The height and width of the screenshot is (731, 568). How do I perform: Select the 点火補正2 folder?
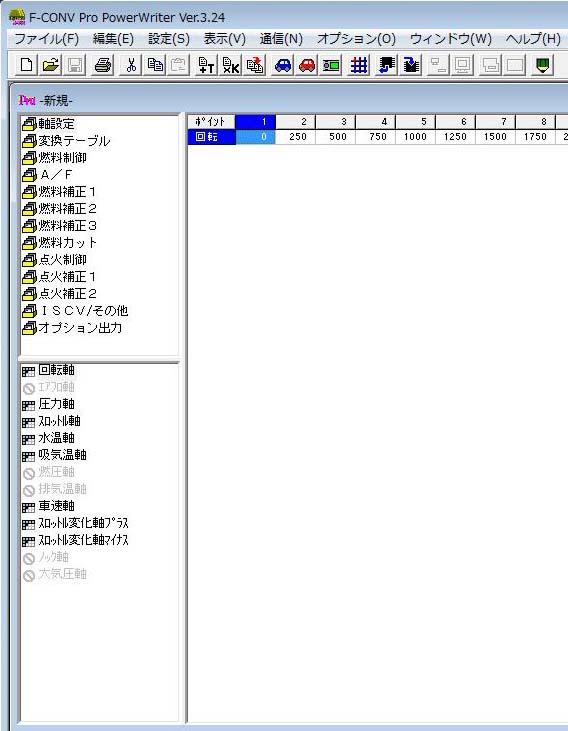60,294
